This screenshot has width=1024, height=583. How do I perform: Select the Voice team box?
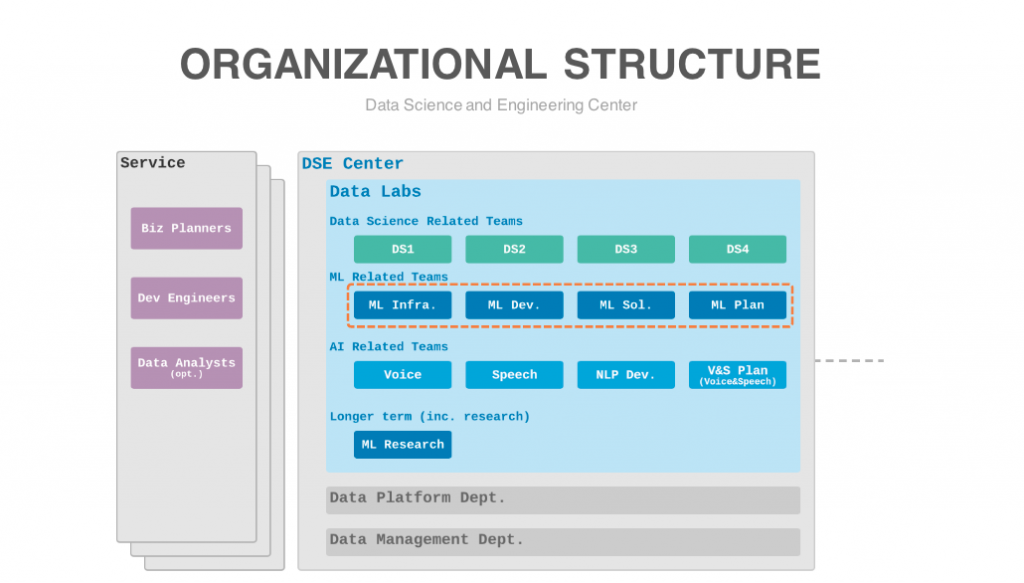pos(402,375)
